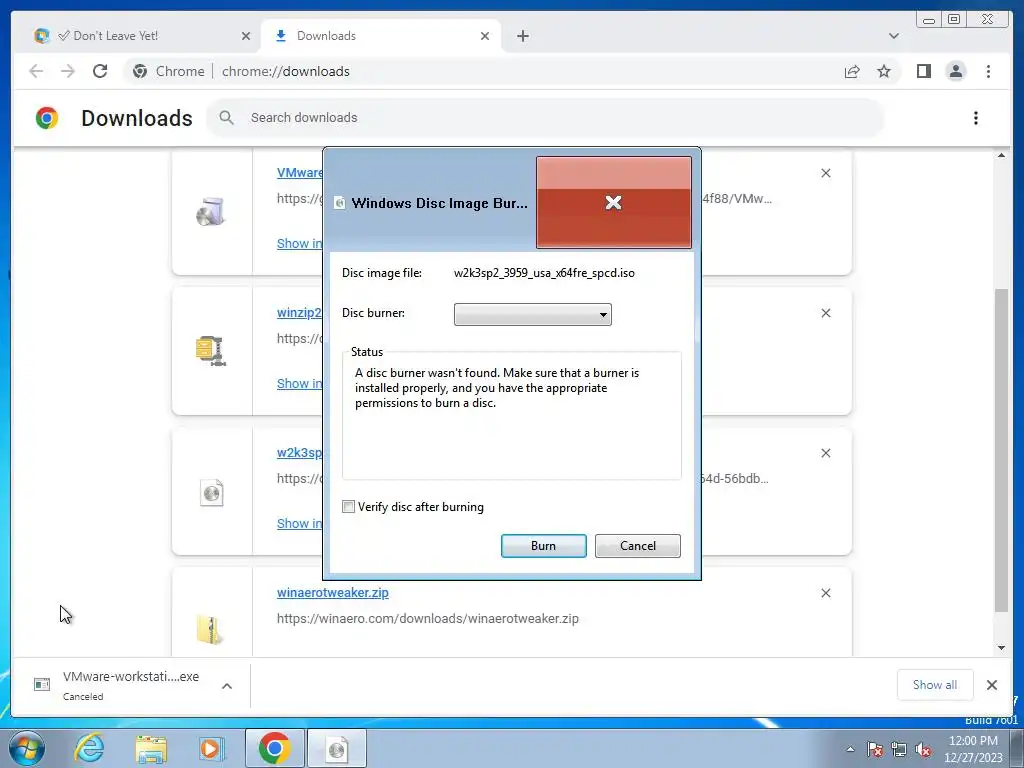Image resolution: width=1024 pixels, height=768 pixels.
Task: Go back in Chrome
Action: pyautogui.click(x=36, y=71)
